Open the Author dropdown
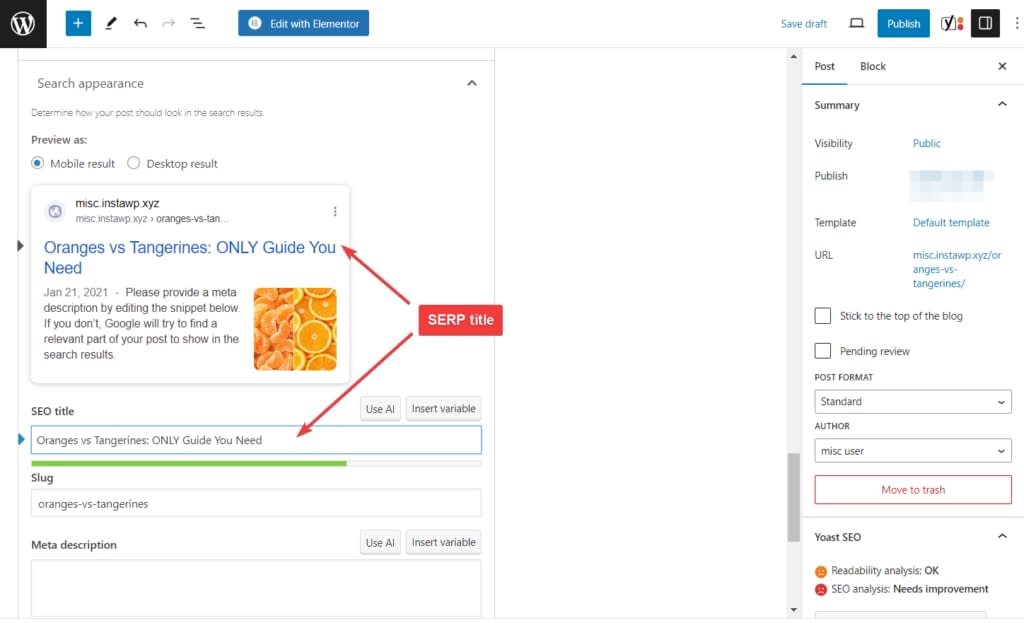1024x623 pixels. point(912,451)
